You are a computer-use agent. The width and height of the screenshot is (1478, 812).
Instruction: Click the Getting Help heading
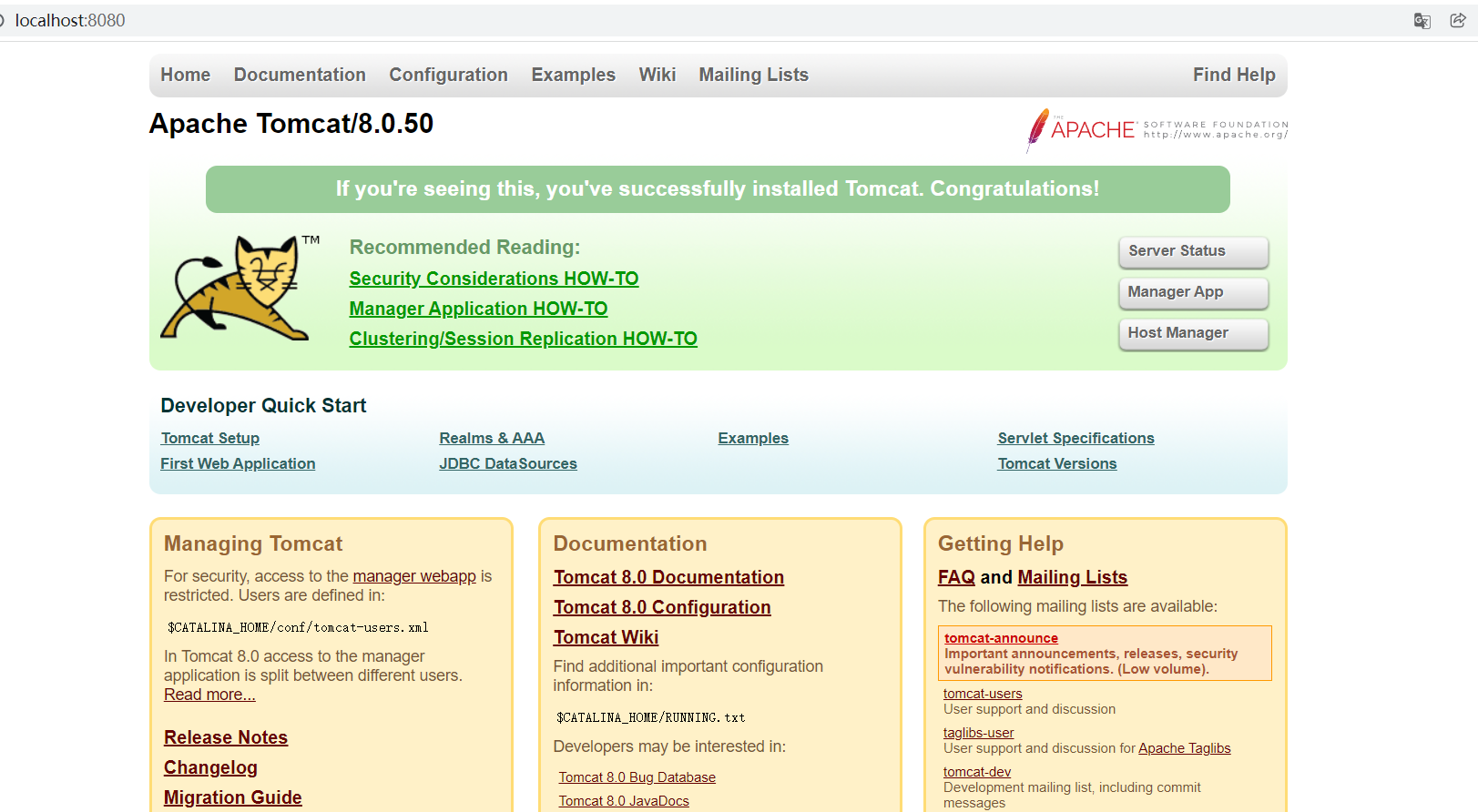(1001, 543)
